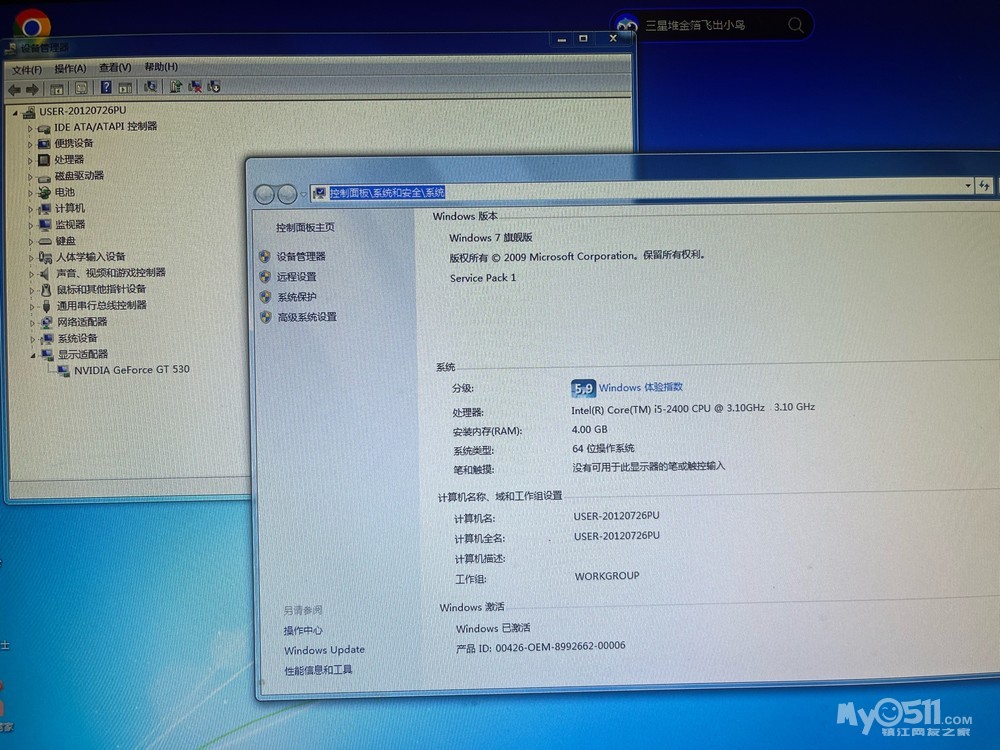
Task: Click the Windows 体验指数 link
Action: coord(641,388)
